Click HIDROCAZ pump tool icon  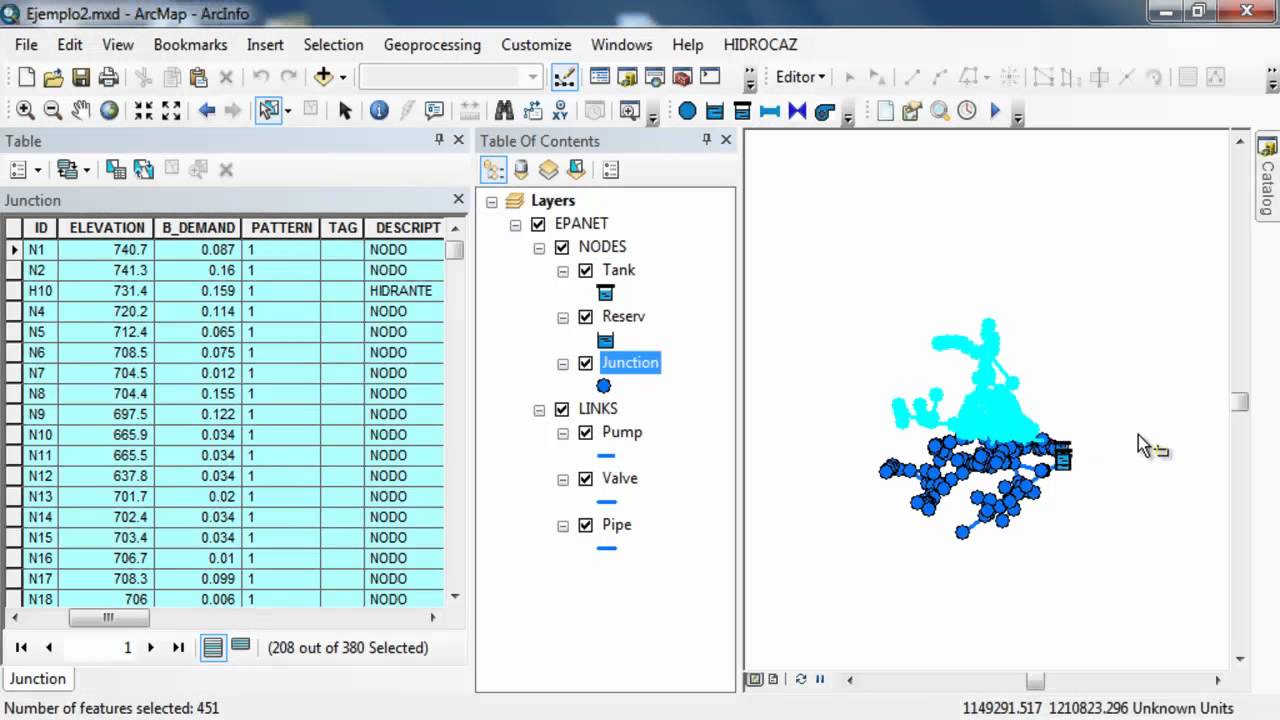coord(825,111)
